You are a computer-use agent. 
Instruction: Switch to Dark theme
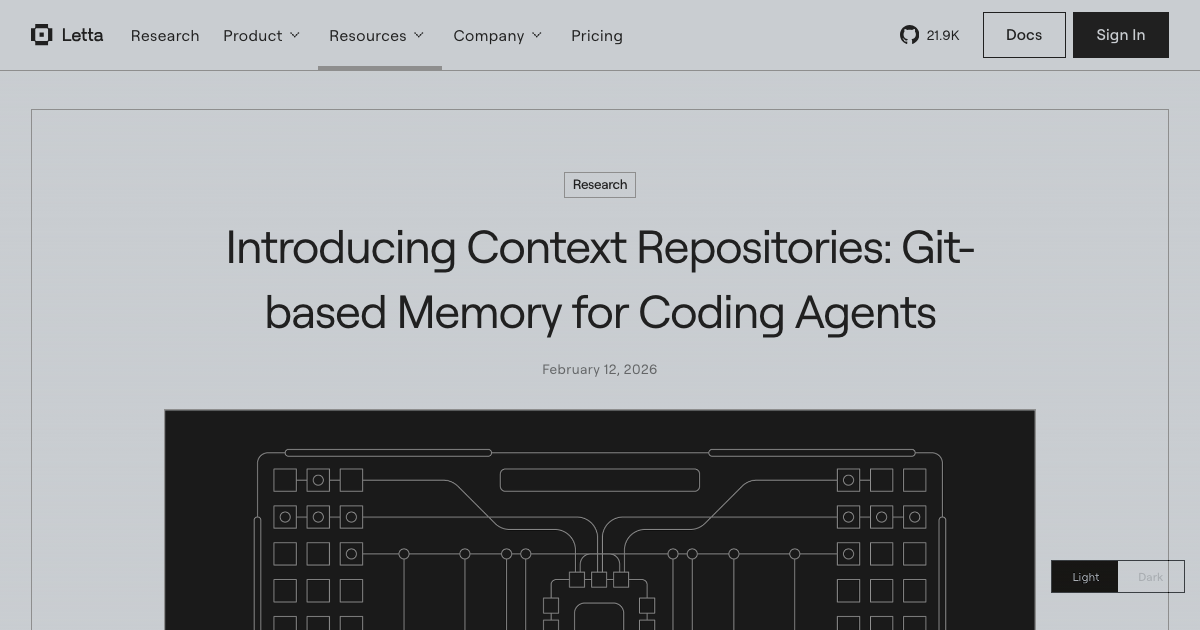coord(1151,577)
